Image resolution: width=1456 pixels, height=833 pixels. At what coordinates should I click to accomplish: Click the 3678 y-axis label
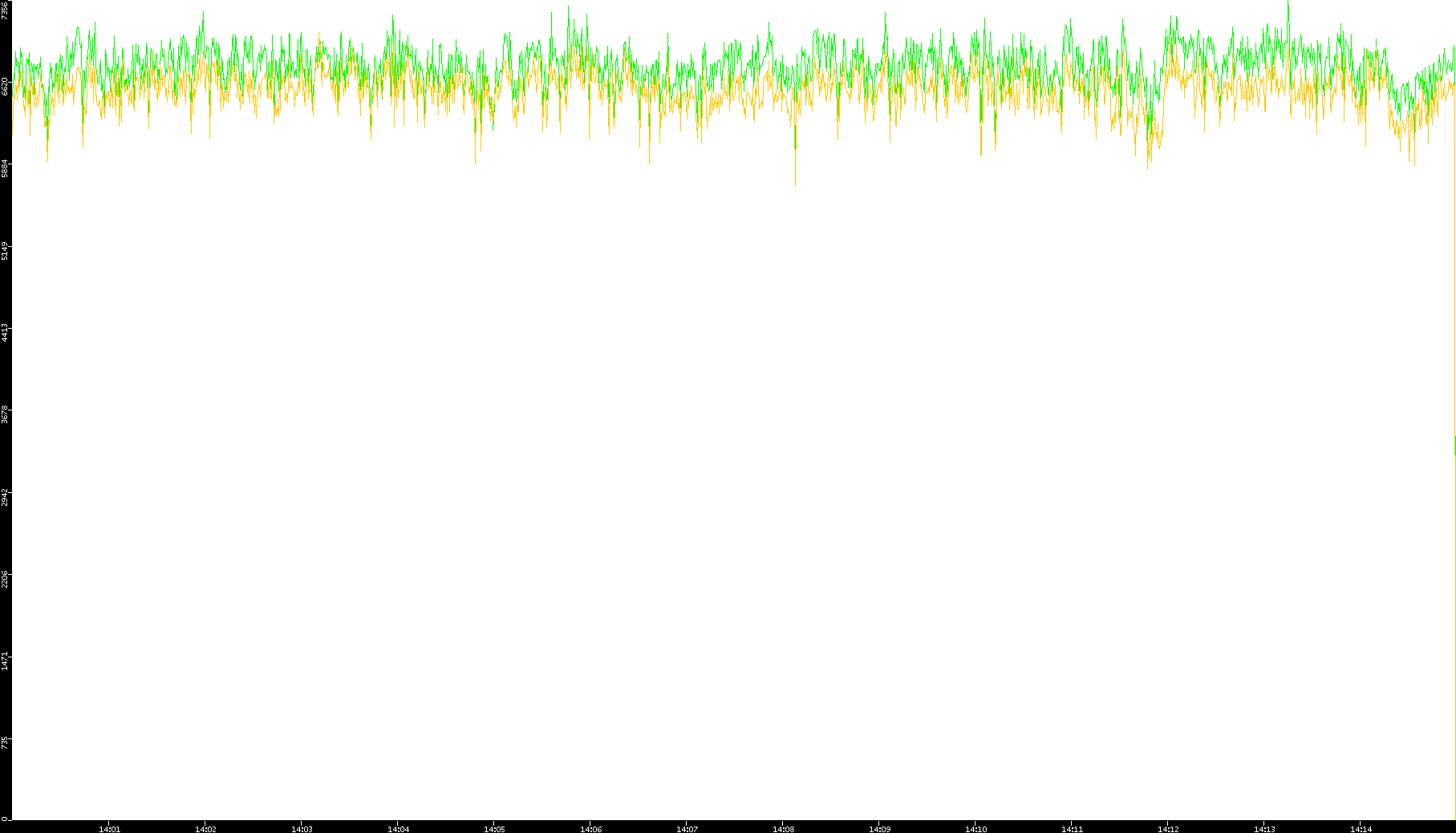(5, 414)
